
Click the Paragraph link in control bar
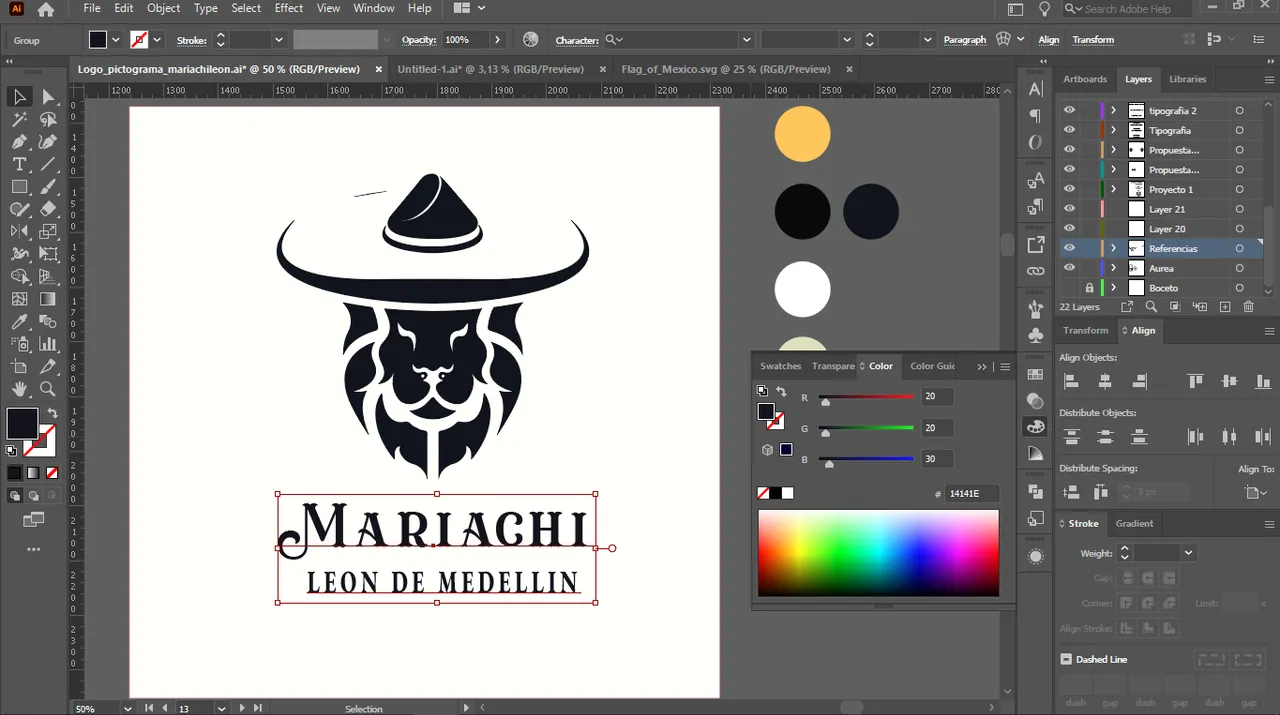coord(965,40)
